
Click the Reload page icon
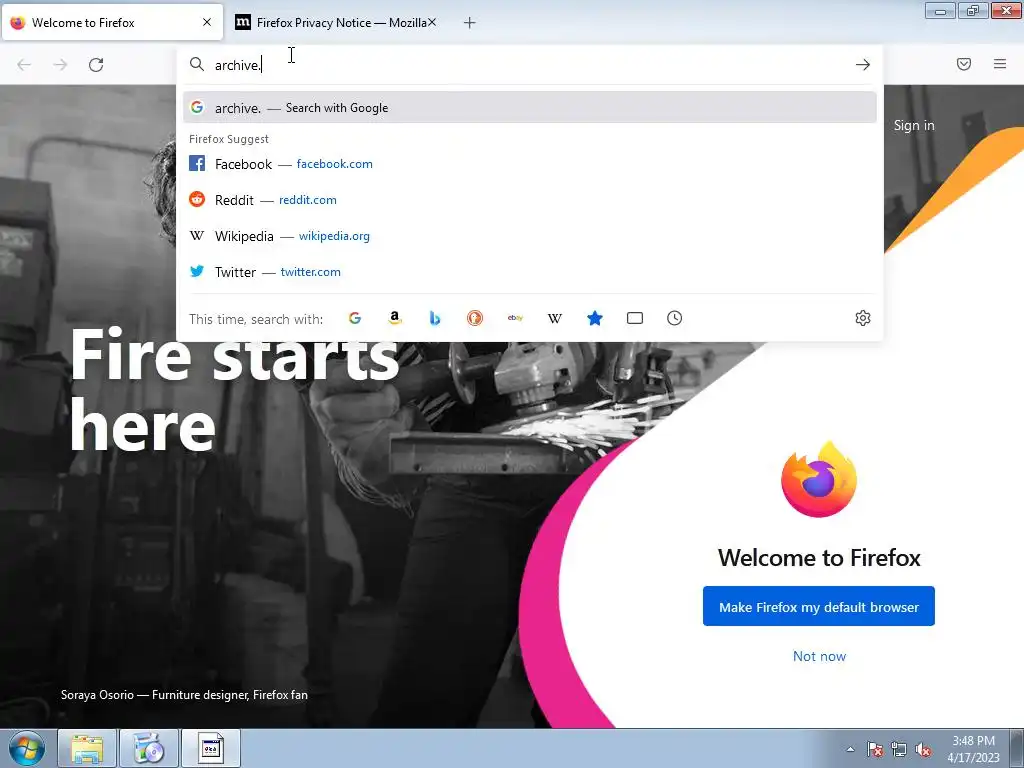coord(96,65)
